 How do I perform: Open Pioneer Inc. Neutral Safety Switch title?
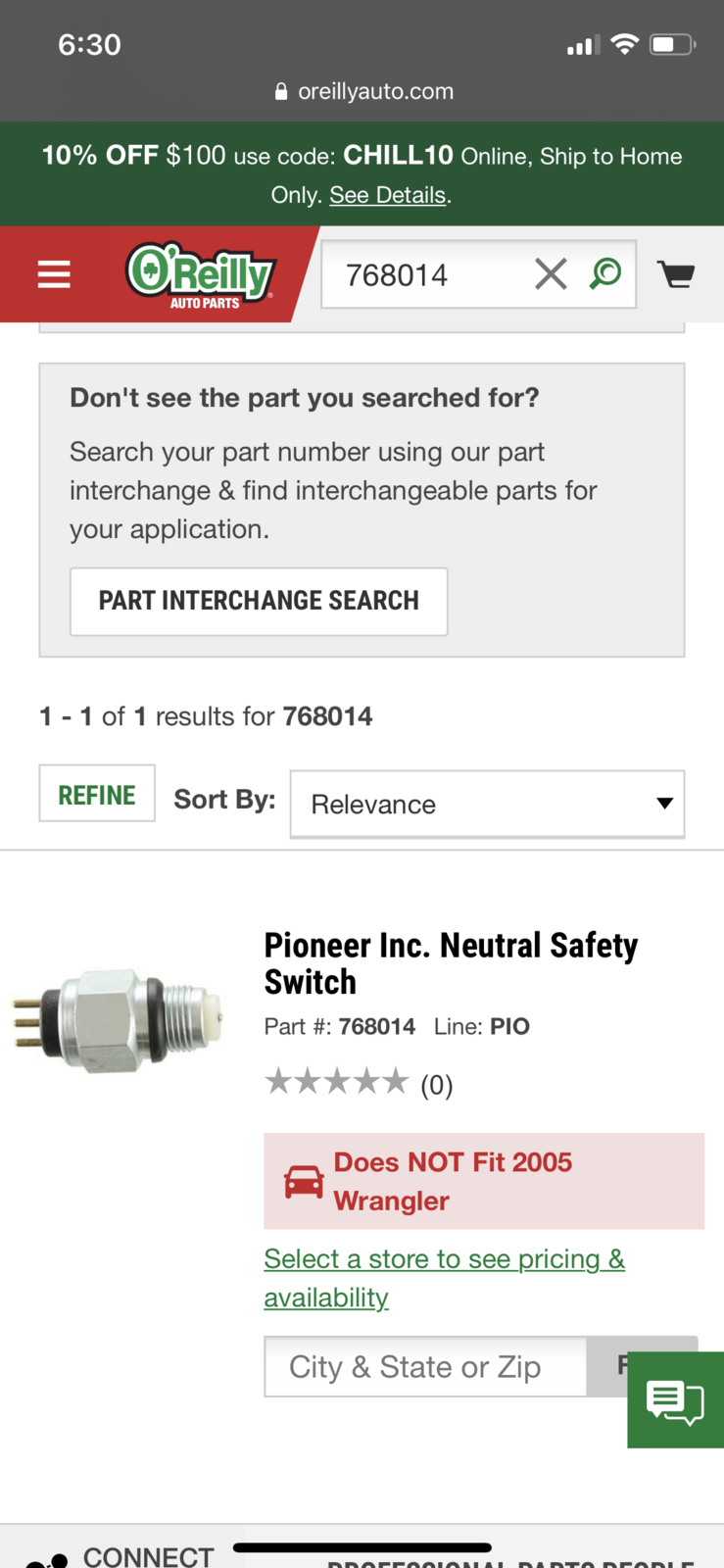[x=451, y=963]
